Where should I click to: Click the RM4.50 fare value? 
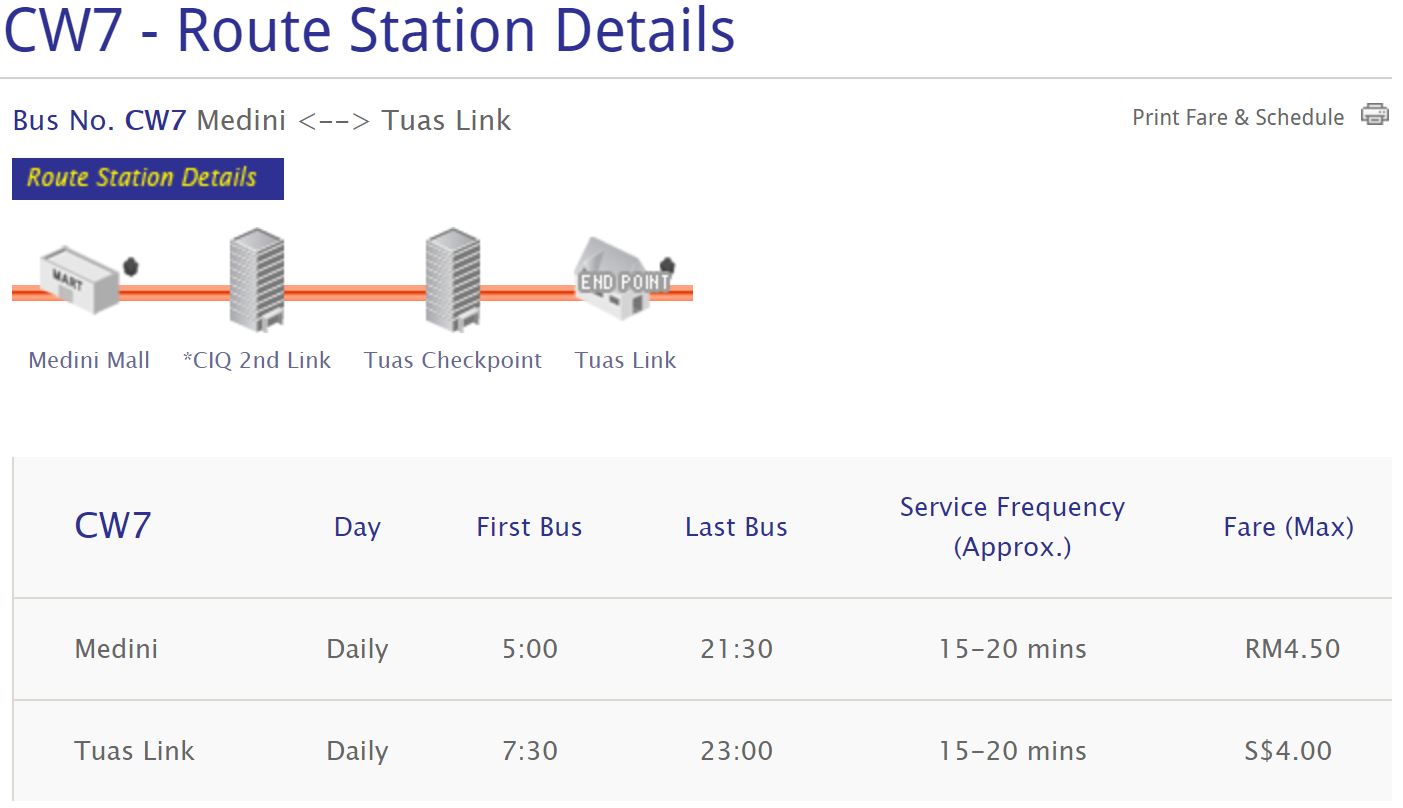1292,649
